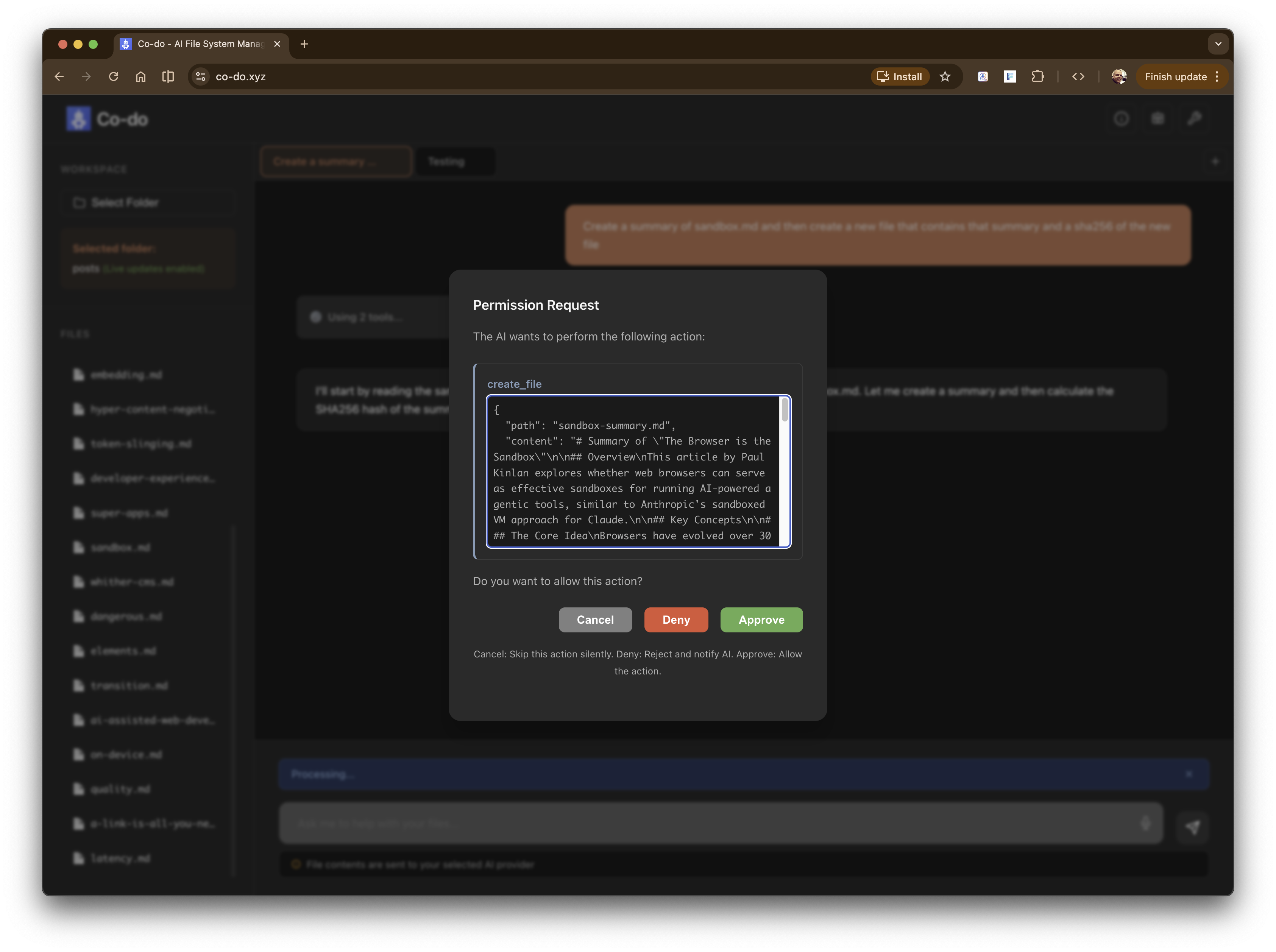The height and width of the screenshot is (952, 1276).
Task: Open Chrome menu three dots
Action: [1217, 76]
